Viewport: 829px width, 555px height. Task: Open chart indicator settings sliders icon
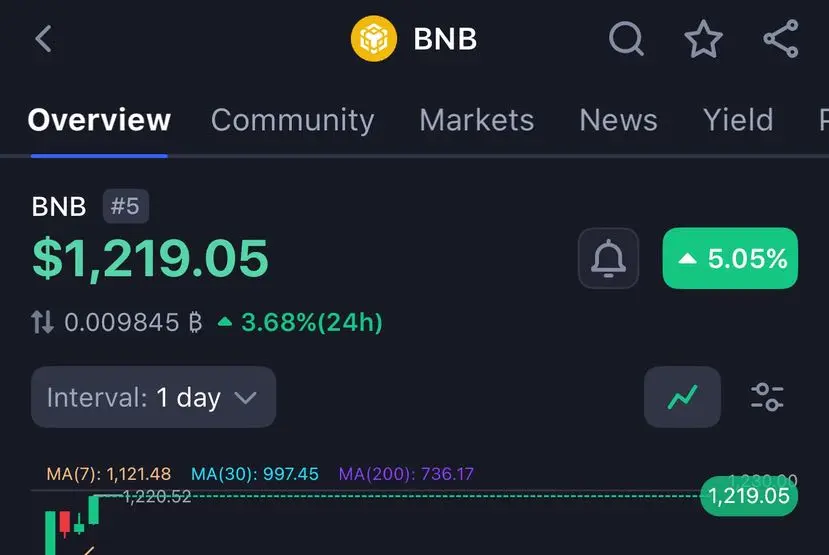[x=767, y=397]
